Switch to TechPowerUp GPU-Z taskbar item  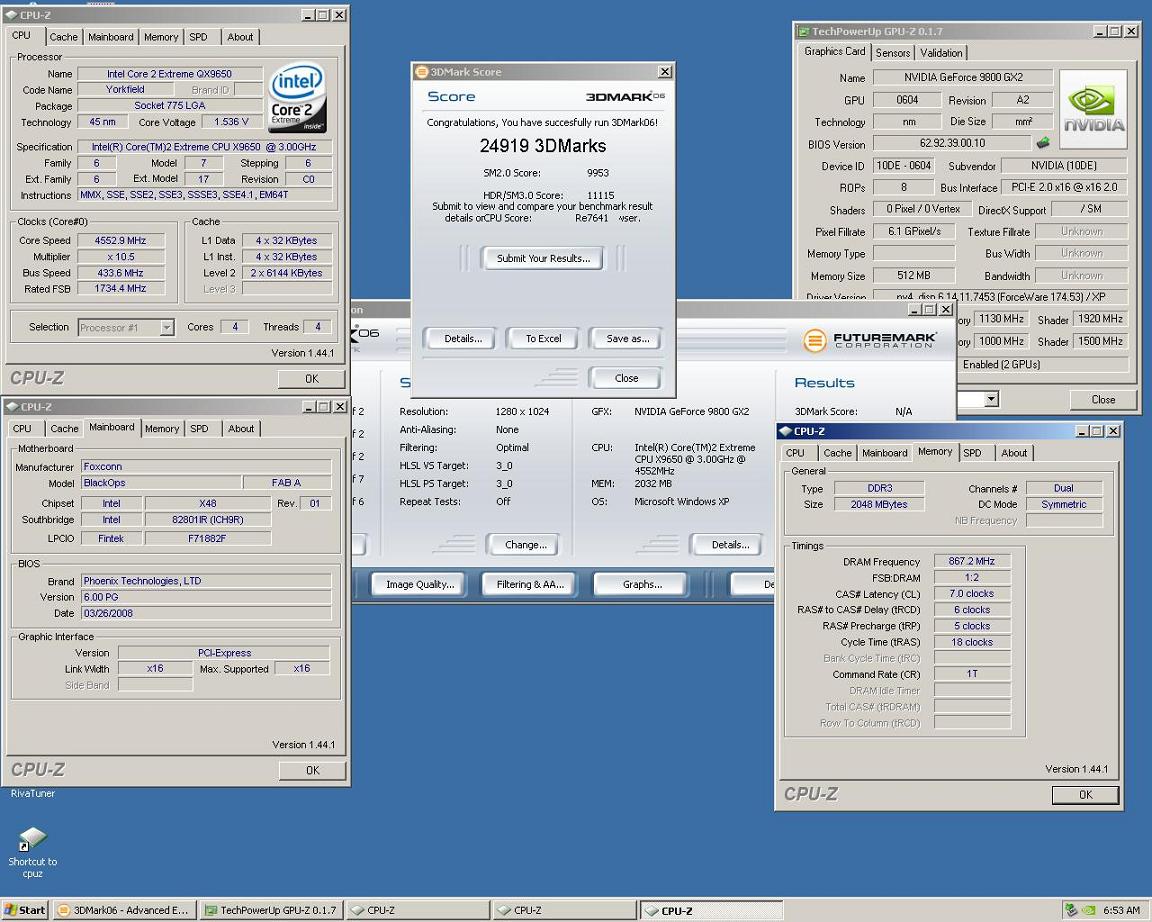(271, 910)
